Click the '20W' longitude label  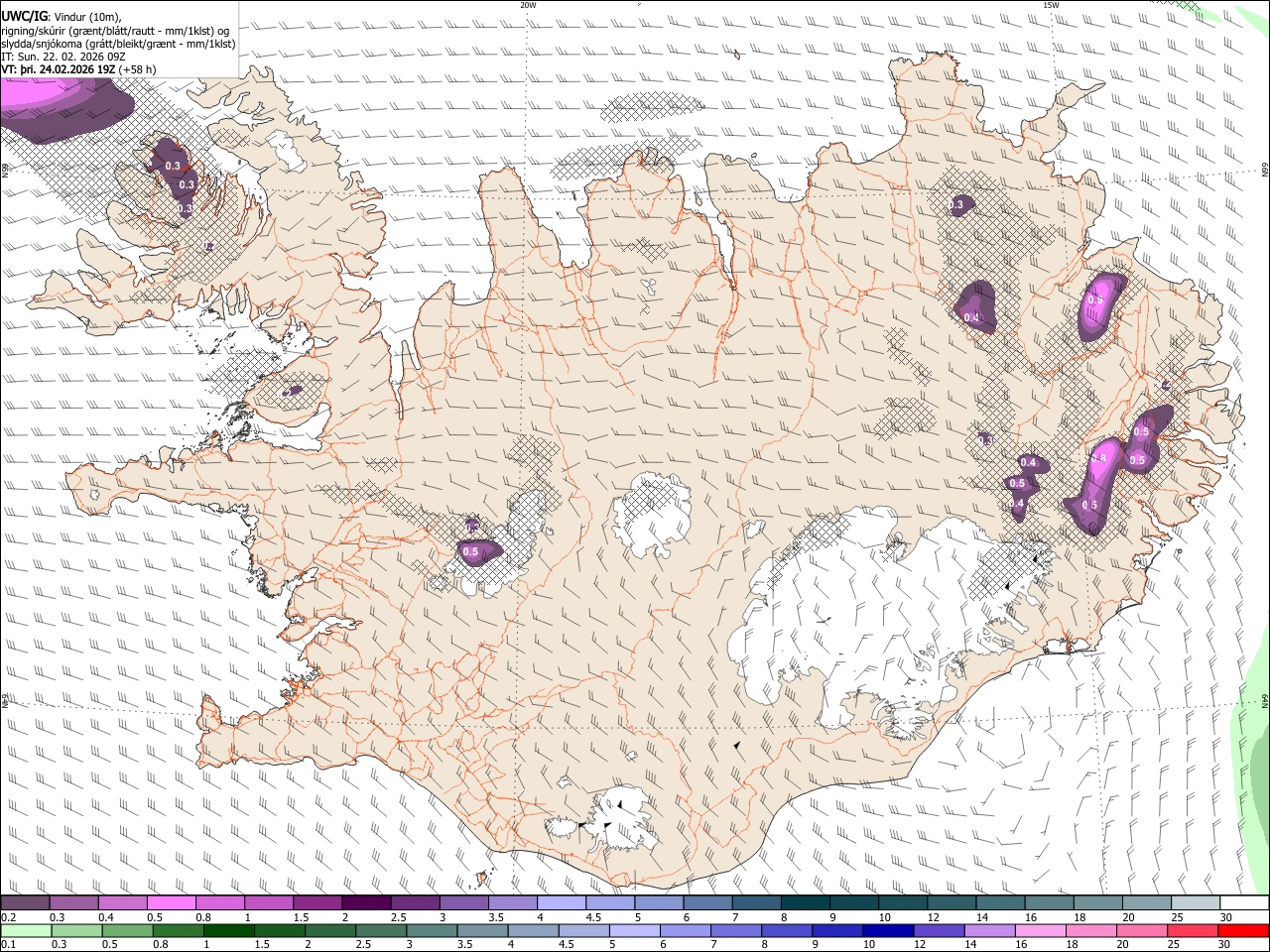[528, 5]
